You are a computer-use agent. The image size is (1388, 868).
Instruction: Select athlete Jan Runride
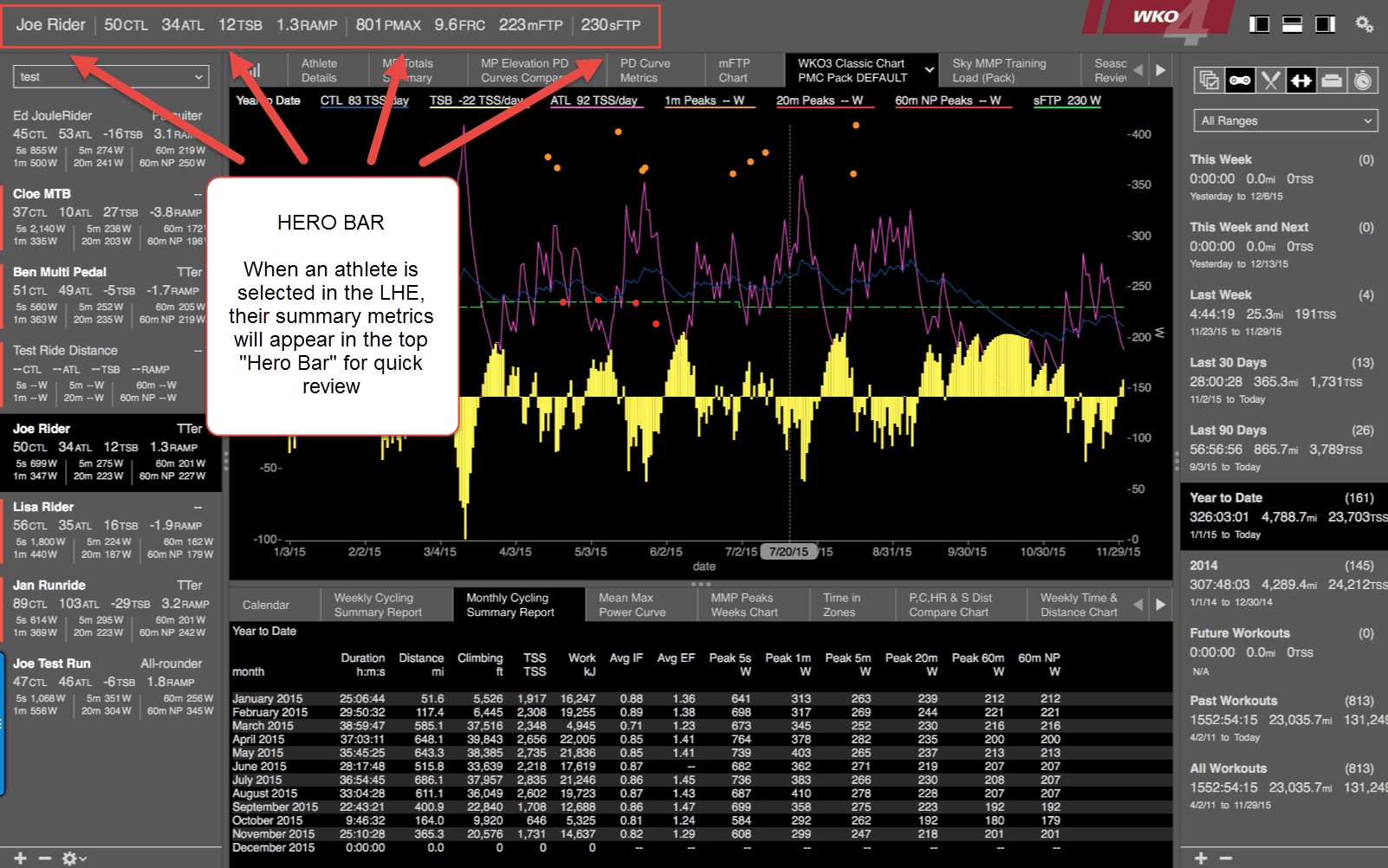click(x=110, y=609)
